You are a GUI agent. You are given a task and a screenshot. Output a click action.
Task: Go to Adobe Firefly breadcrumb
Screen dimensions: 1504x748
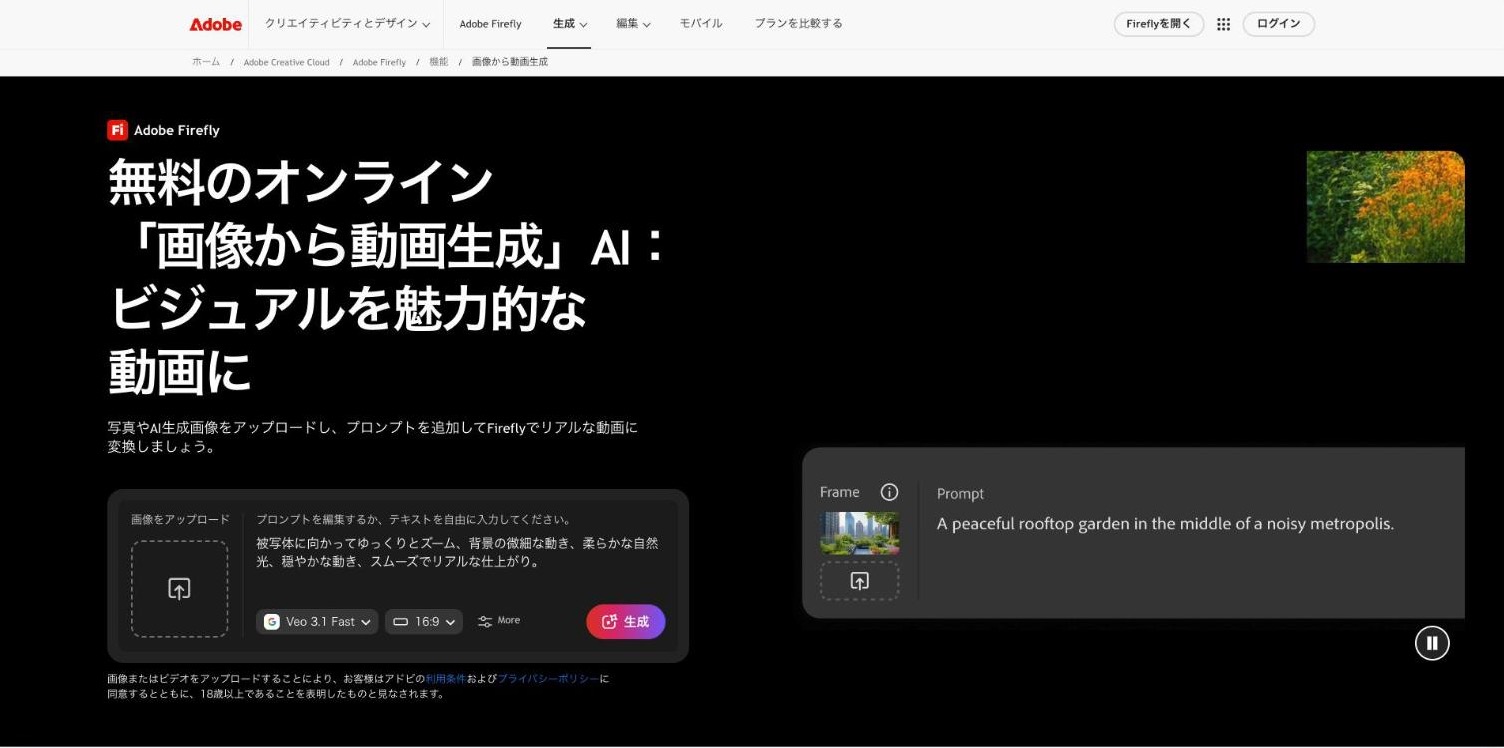(379, 62)
